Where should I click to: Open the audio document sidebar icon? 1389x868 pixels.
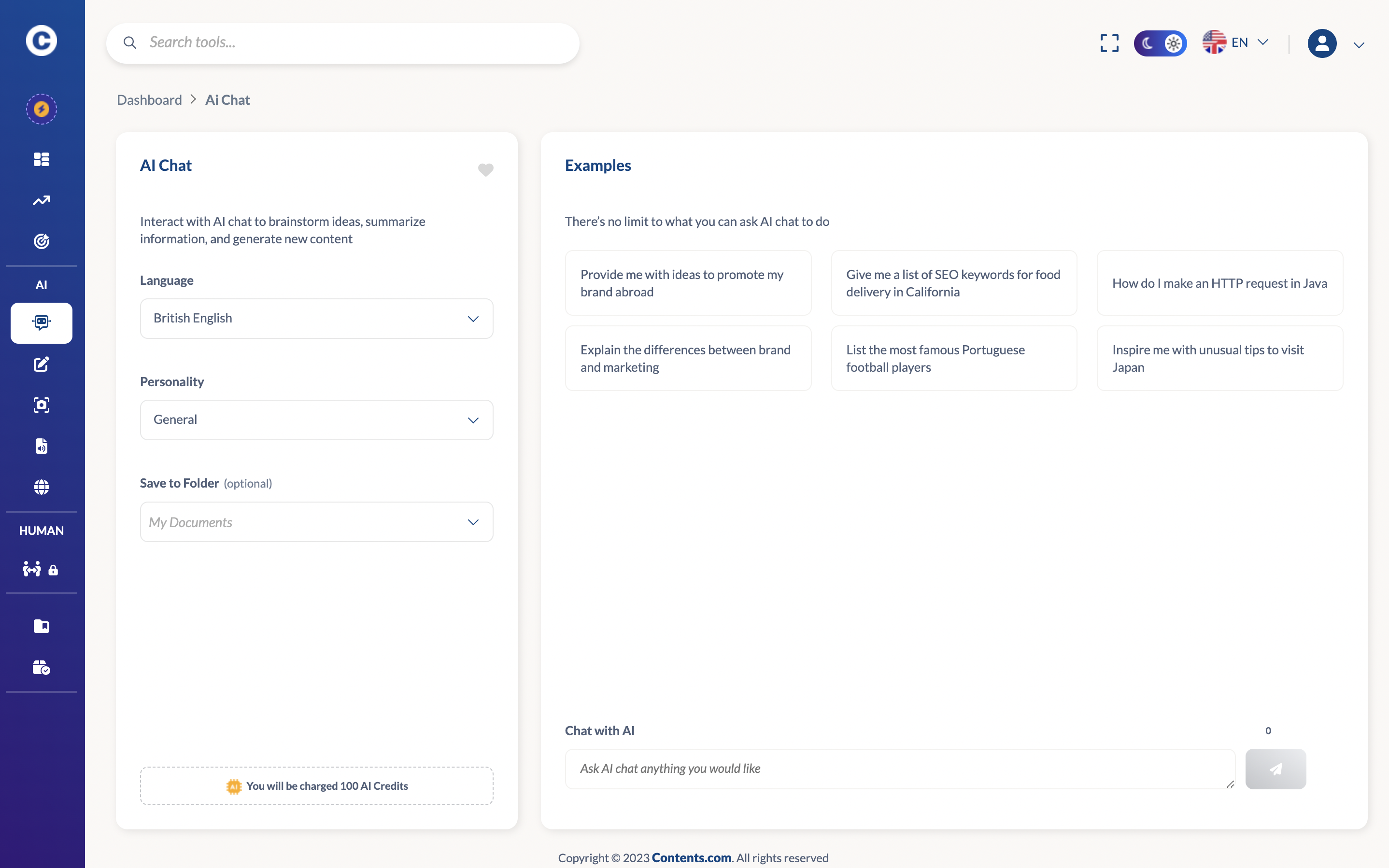(x=42, y=446)
